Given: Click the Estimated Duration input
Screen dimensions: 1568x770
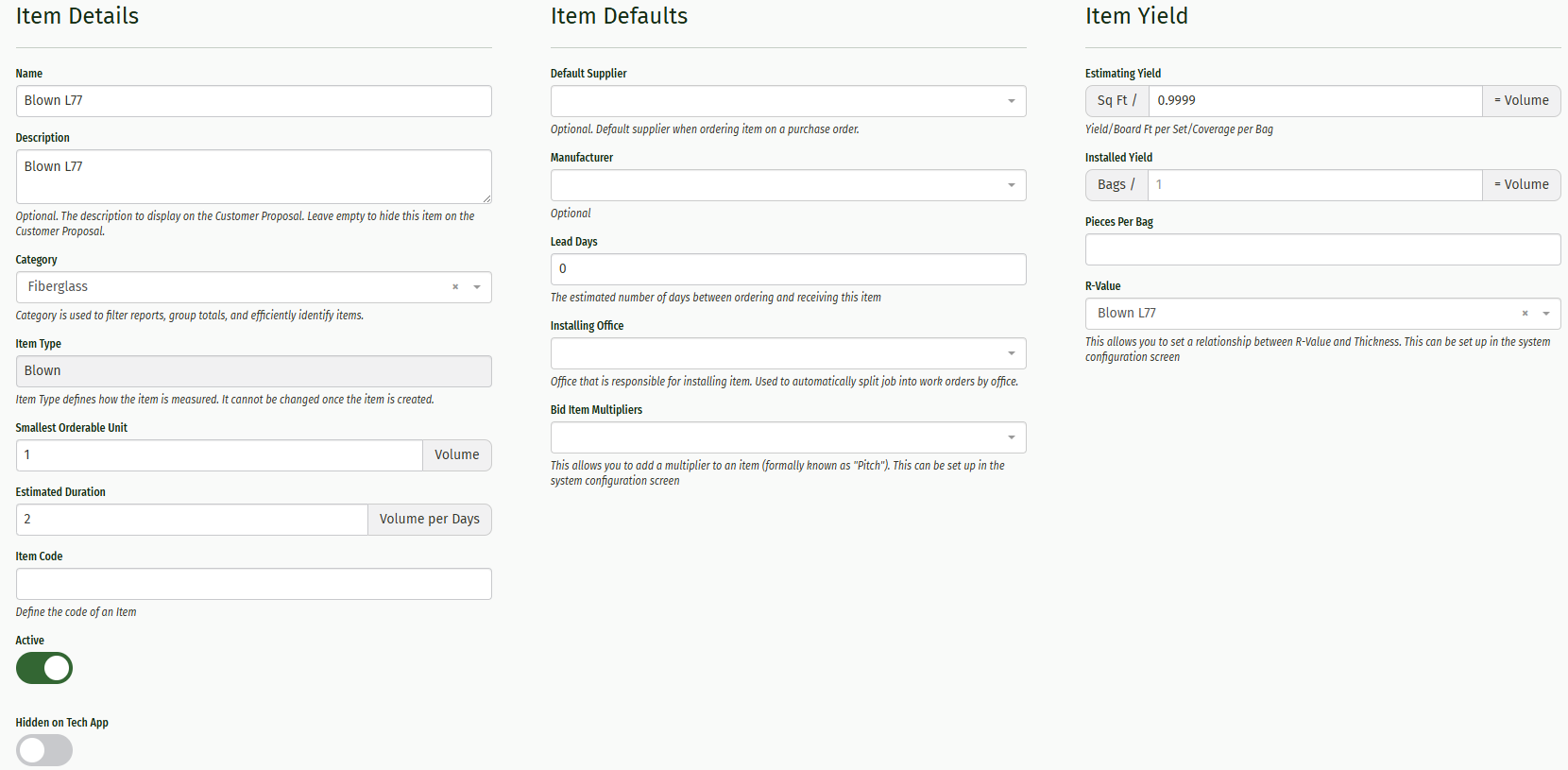Looking at the screenshot, I should pos(192,520).
